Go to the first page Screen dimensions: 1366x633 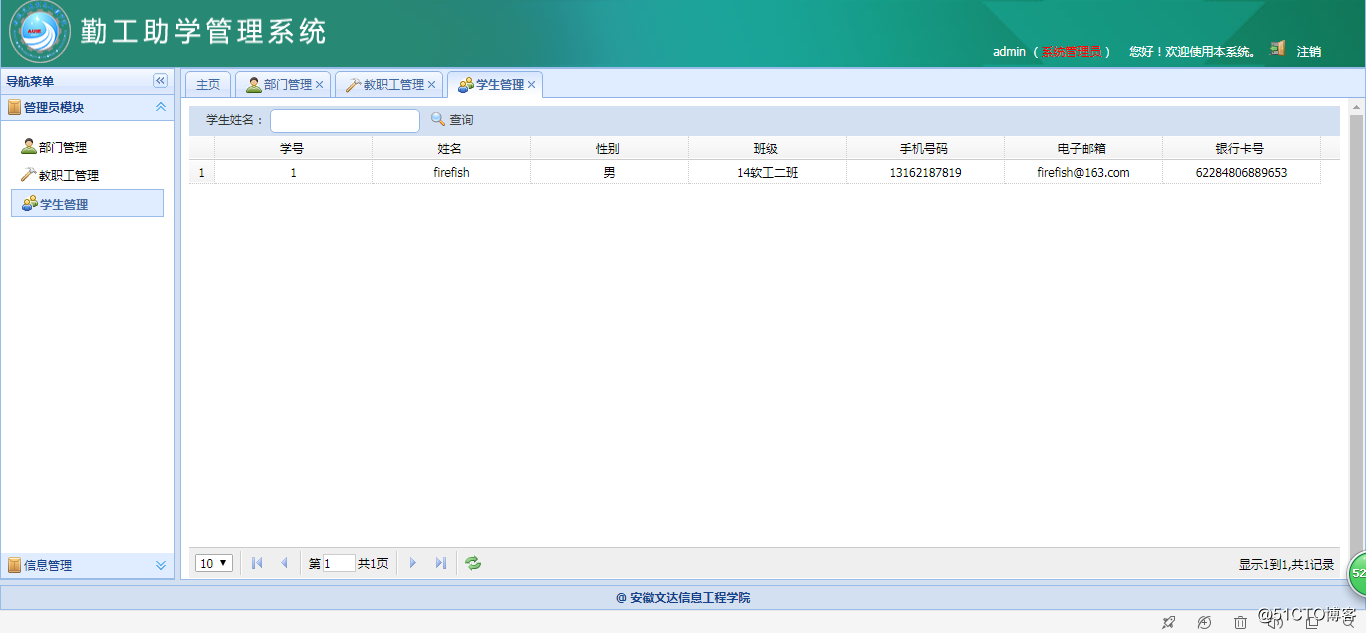tap(257, 563)
